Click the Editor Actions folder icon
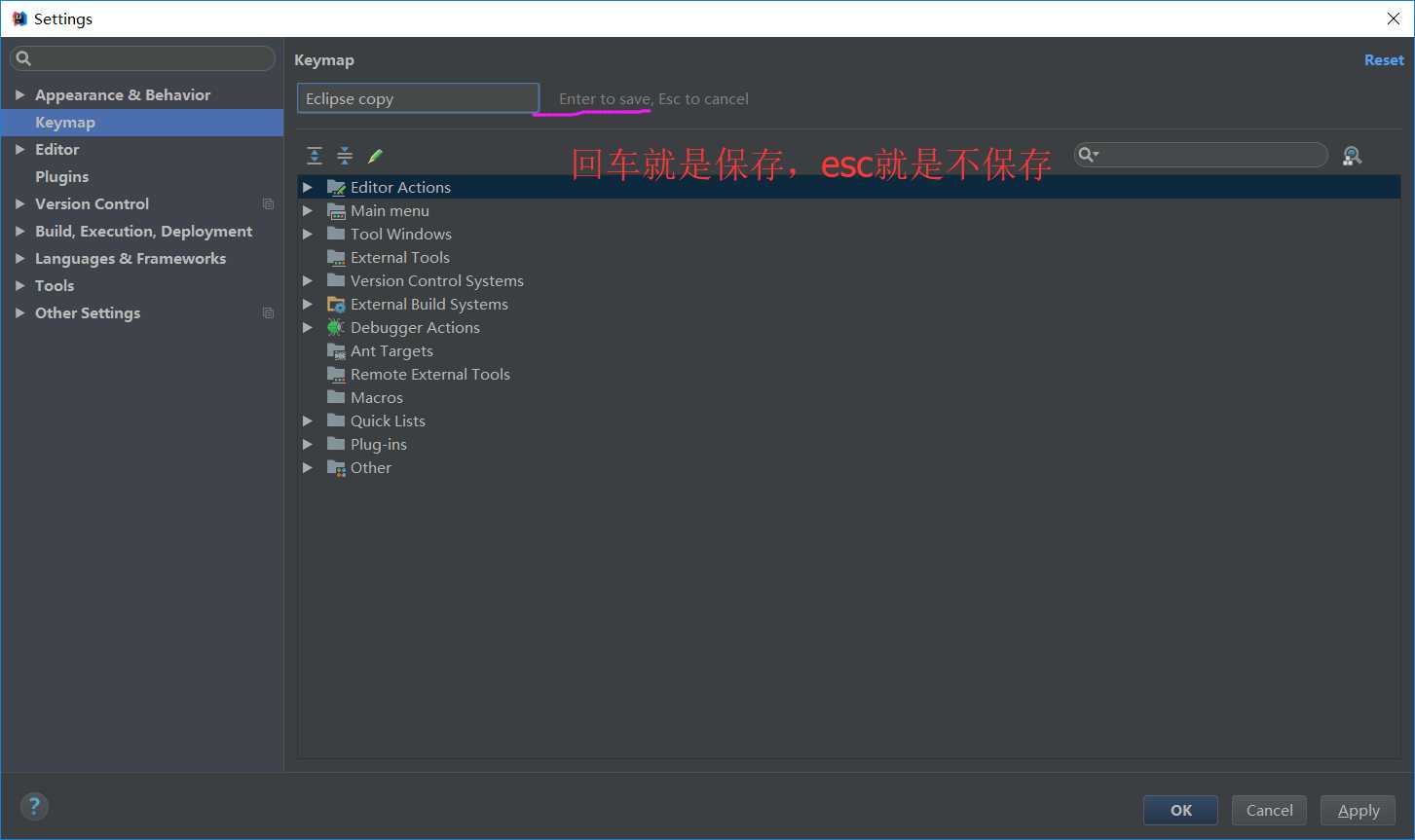The width and height of the screenshot is (1415, 840). click(336, 187)
